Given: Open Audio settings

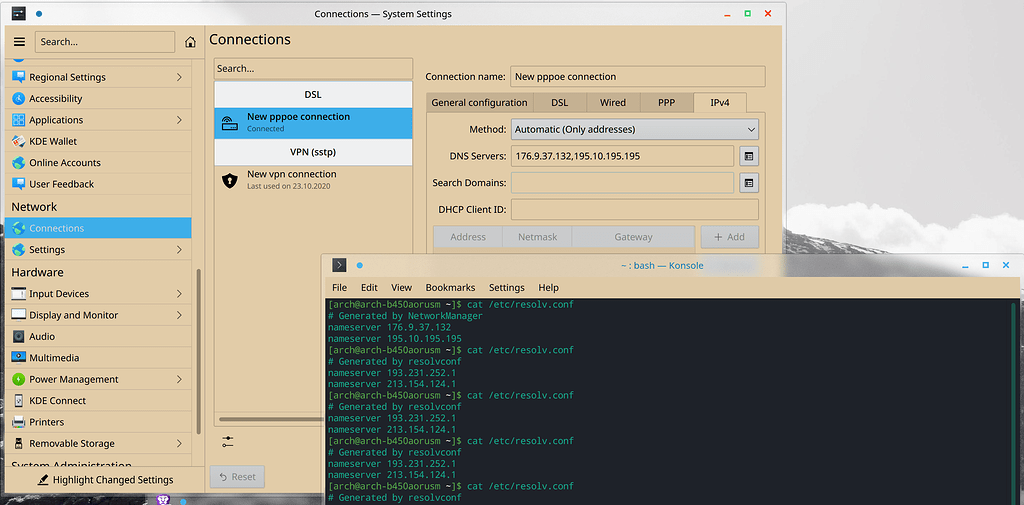Looking at the screenshot, I should (98, 336).
